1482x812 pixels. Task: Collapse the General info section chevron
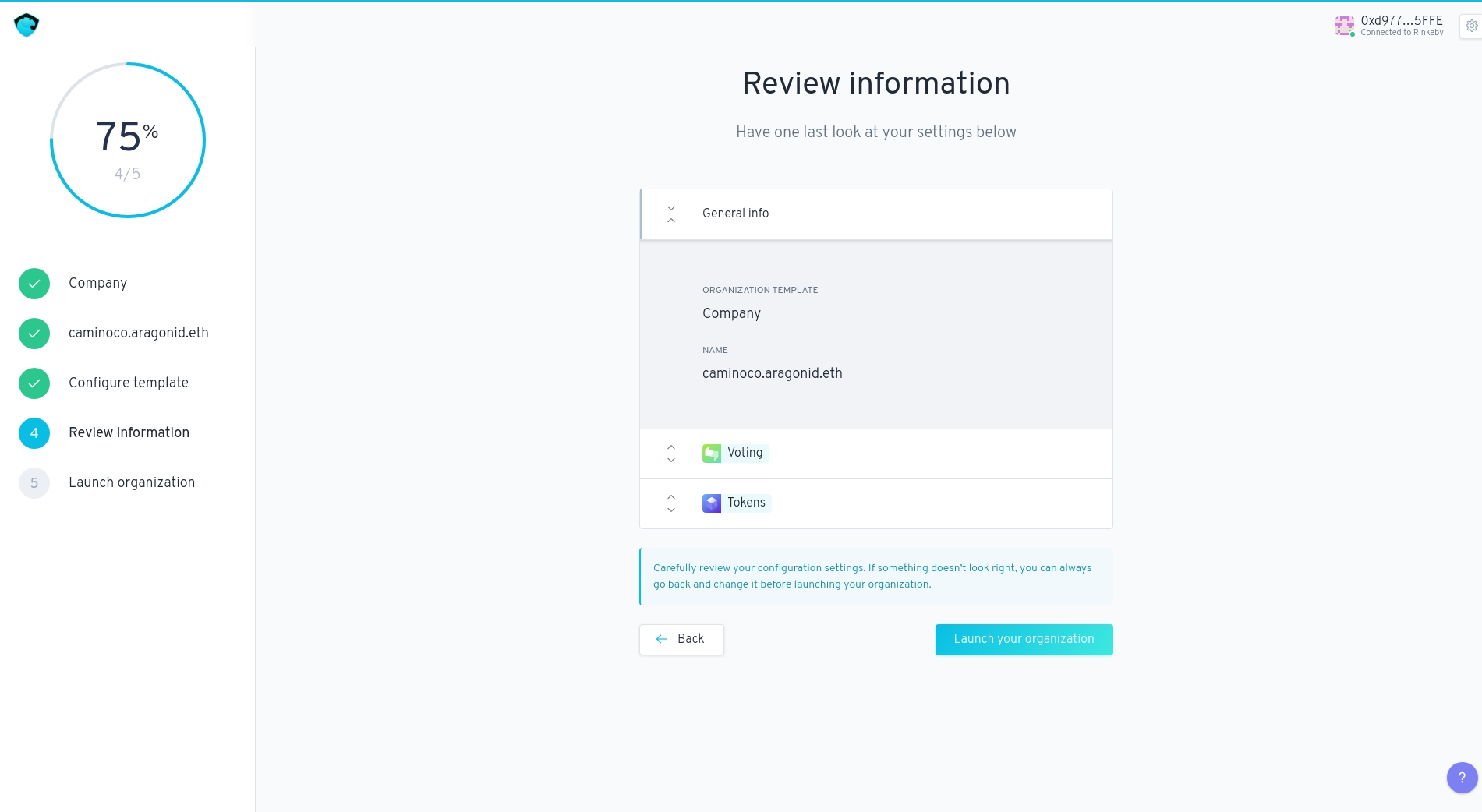(671, 214)
